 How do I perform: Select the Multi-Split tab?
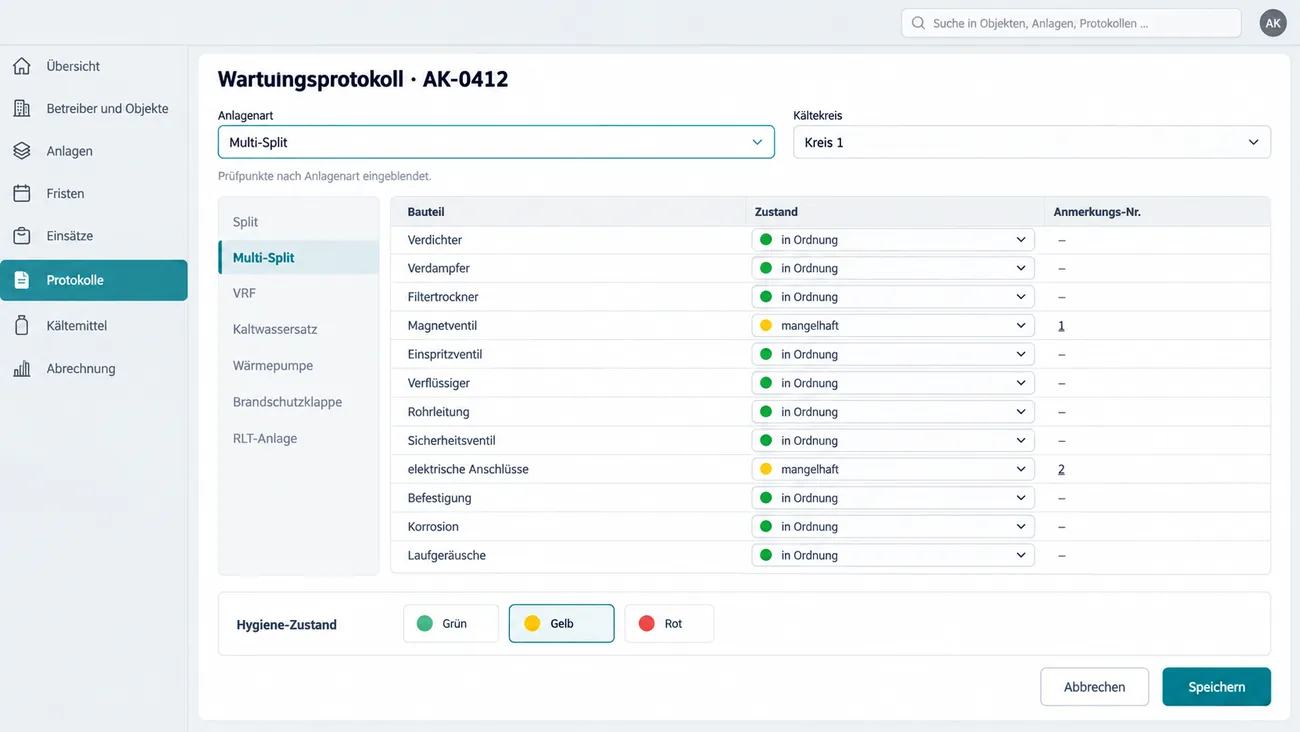click(299, 257)
